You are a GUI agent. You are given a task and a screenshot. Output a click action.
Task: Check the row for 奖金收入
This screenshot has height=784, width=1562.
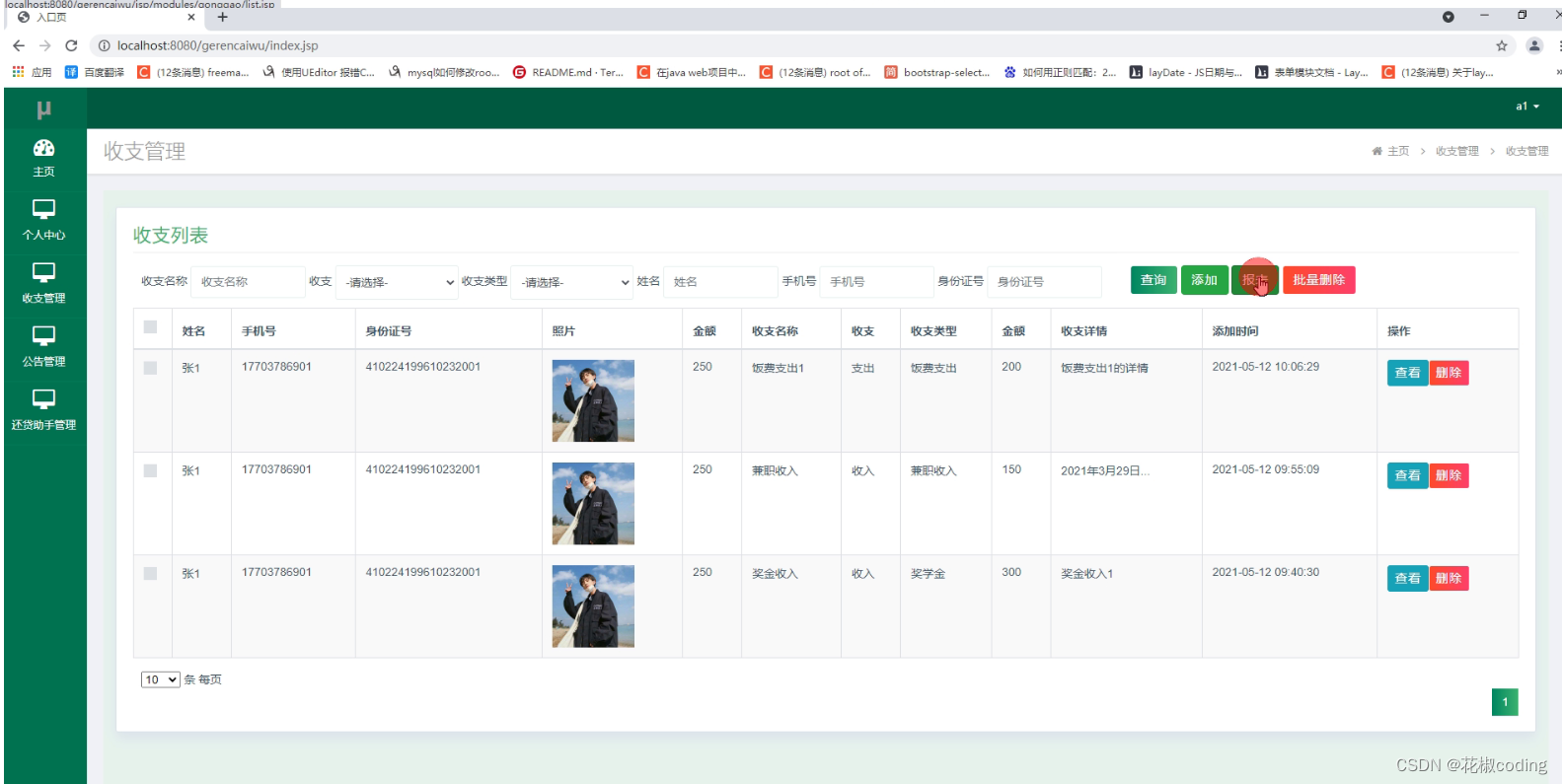point(150,573)
